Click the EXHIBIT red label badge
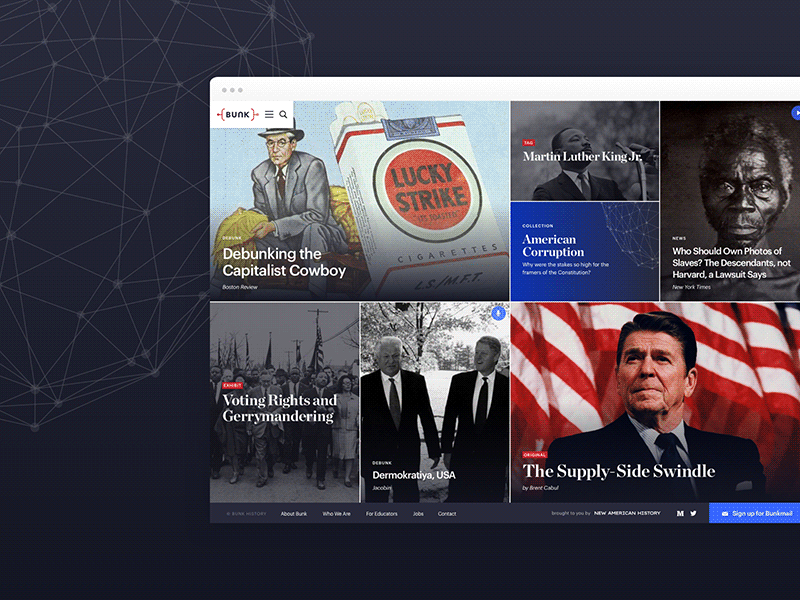Screen dimensions: 800x600 233,385
